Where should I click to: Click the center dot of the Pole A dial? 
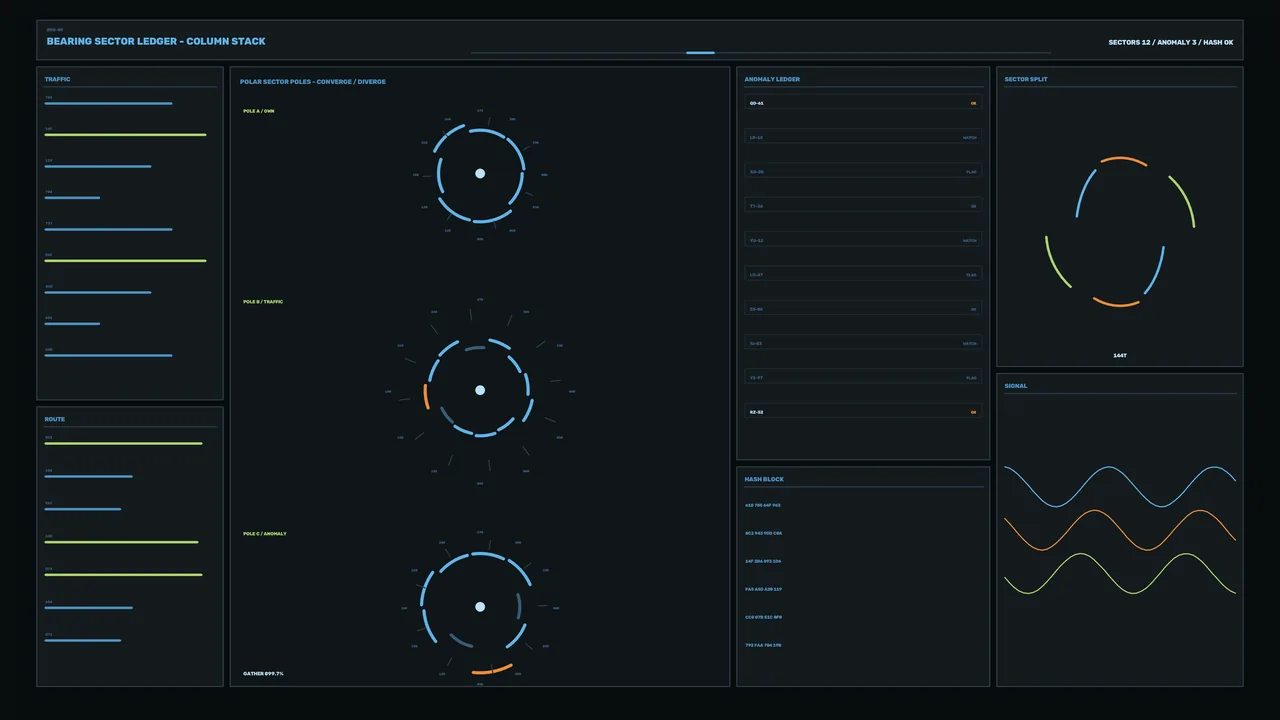pyautogui.click(x=480, y=174)
